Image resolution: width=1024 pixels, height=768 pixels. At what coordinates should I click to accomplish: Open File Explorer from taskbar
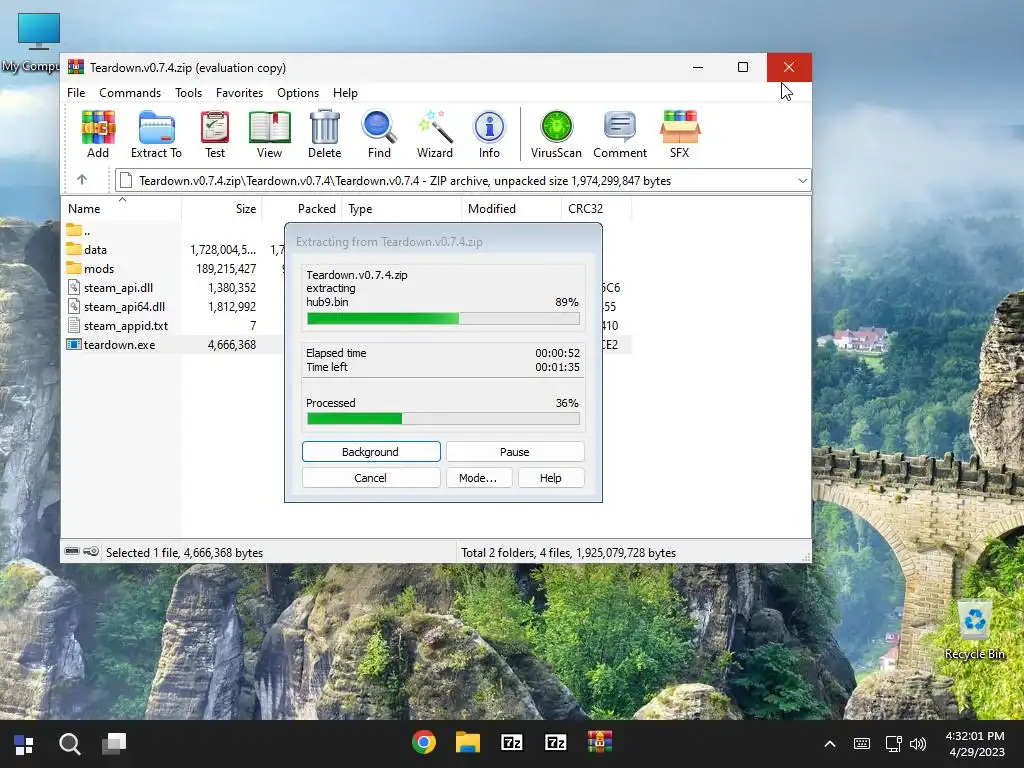(468, 743)
